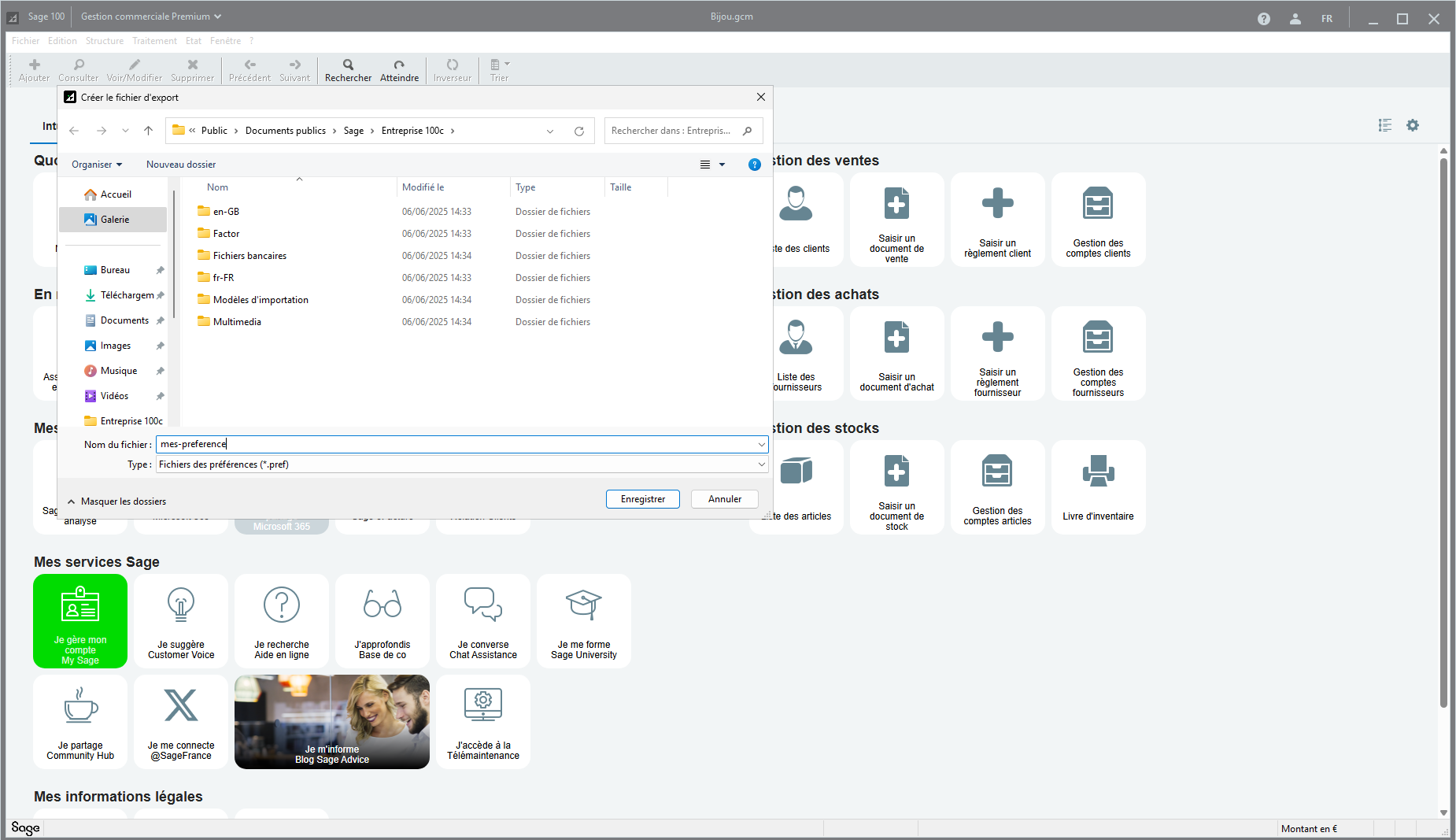Open Gestion des comptes fournisseurs tile
The height and width of the screenshot is (840, 1456).
[x=1099, y=353]
